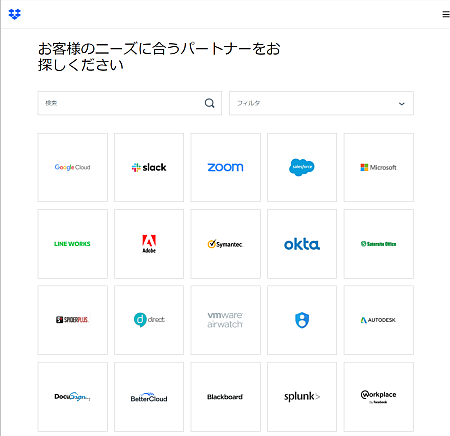
Task: Open the Symantec partner tile
Action: (x=226, y=244)
